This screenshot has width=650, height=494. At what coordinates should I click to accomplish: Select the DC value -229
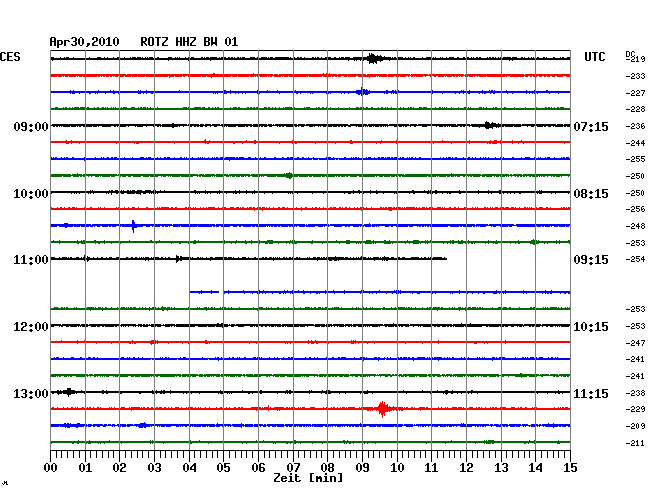635,409
